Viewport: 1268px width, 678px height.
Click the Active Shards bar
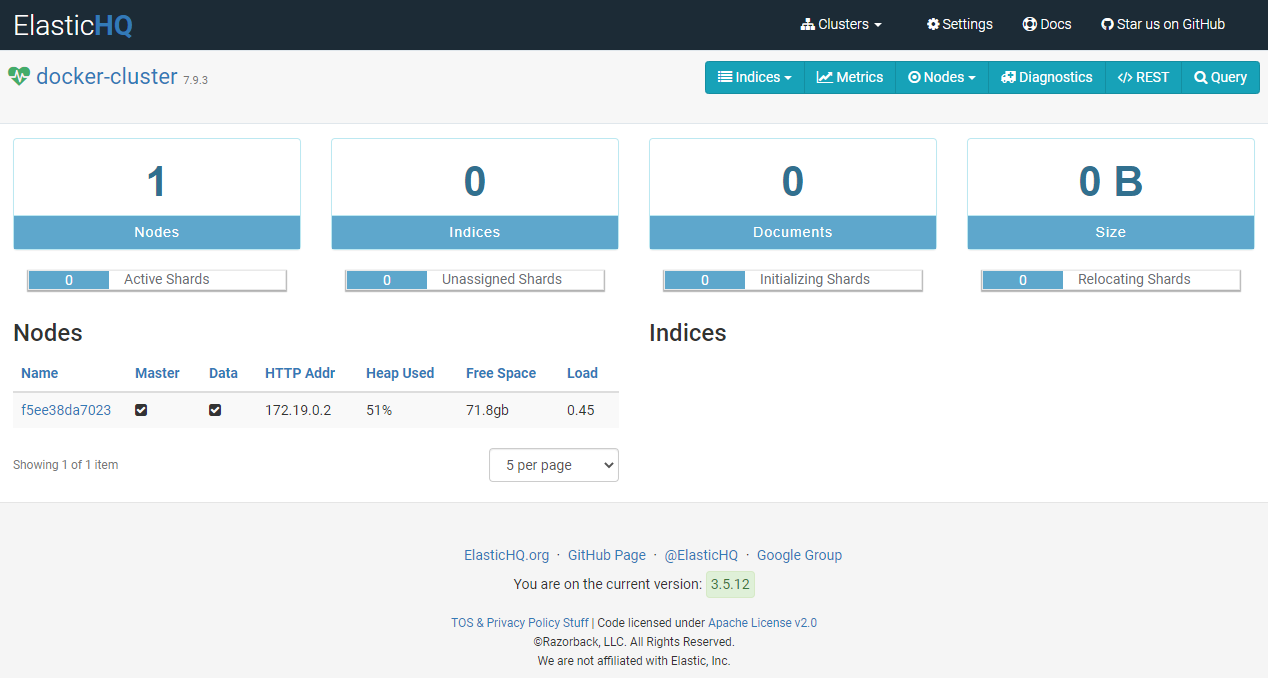click(x=157, y=280)
